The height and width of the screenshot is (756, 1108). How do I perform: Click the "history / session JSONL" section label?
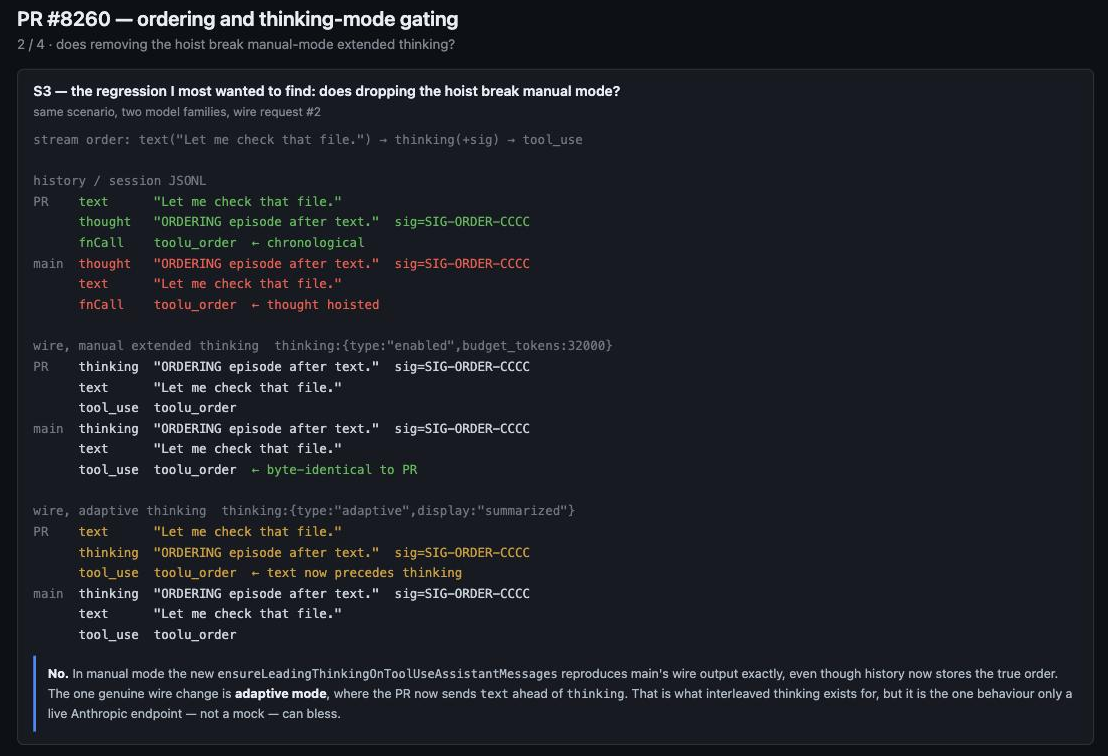119,181
